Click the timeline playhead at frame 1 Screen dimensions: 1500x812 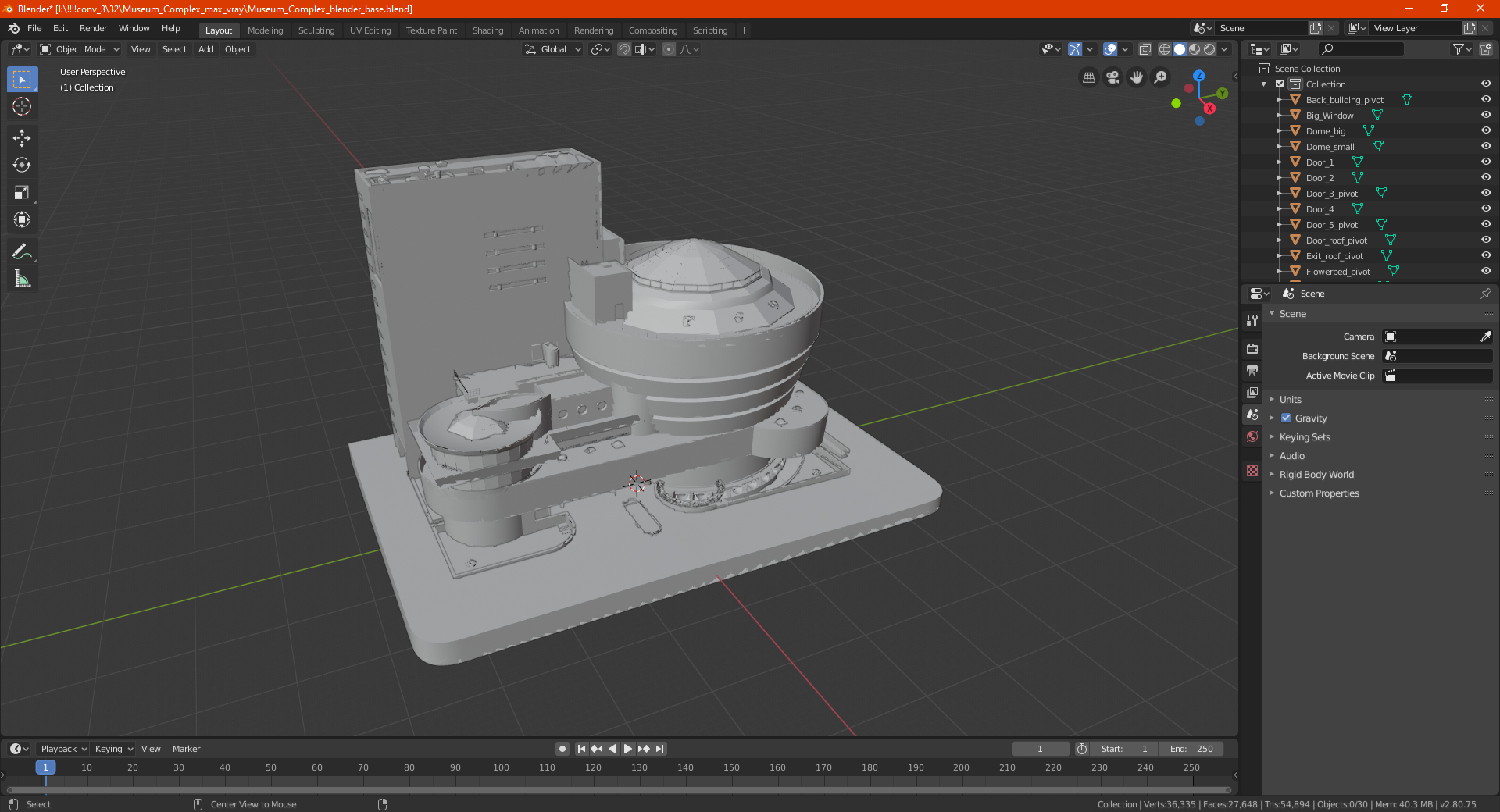point(45,767)
